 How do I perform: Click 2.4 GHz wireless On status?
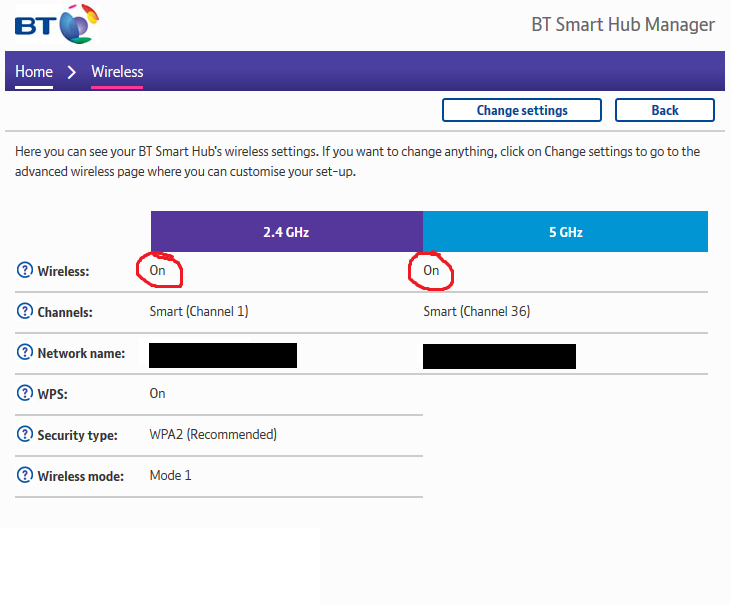pos(158,271)
